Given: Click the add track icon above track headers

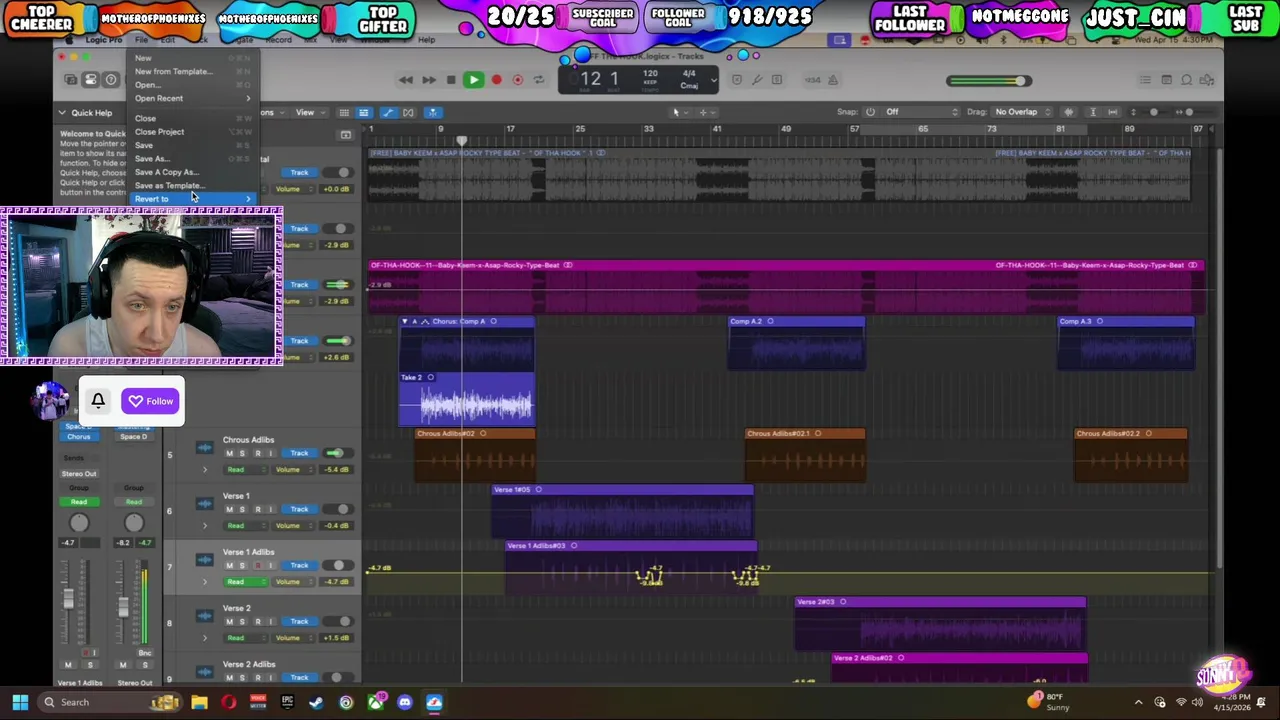Looking at the screenshot, I should pos(346,135).
